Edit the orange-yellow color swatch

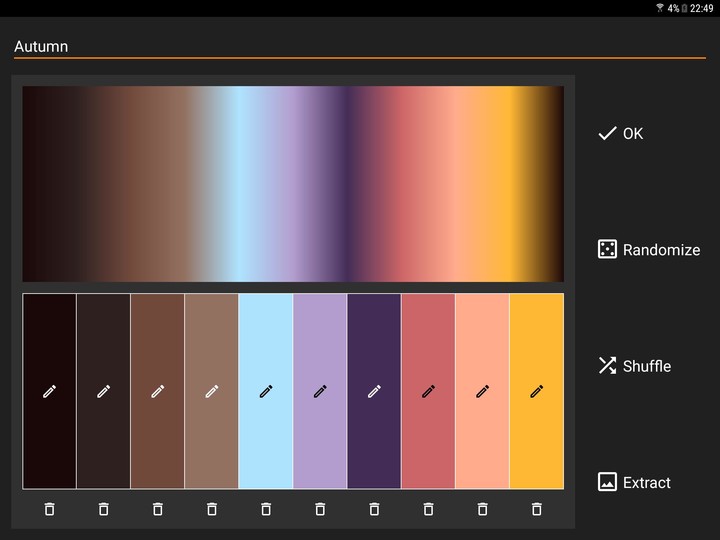click(x=536, y=391)
